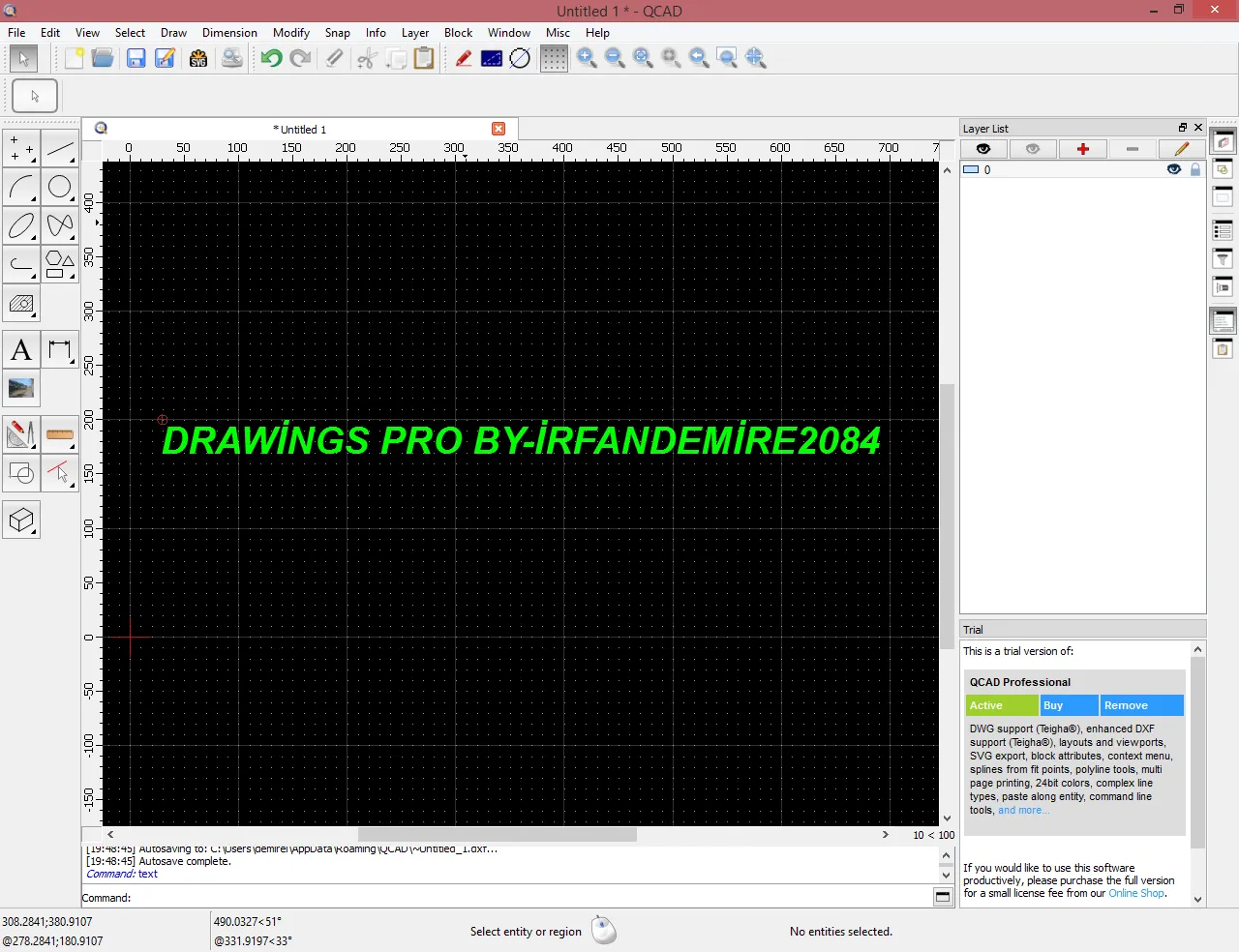Screen dimensions: 1239x952
Task: Open the Snap menu
Action: pyautogui.click(x=338, y=32)
